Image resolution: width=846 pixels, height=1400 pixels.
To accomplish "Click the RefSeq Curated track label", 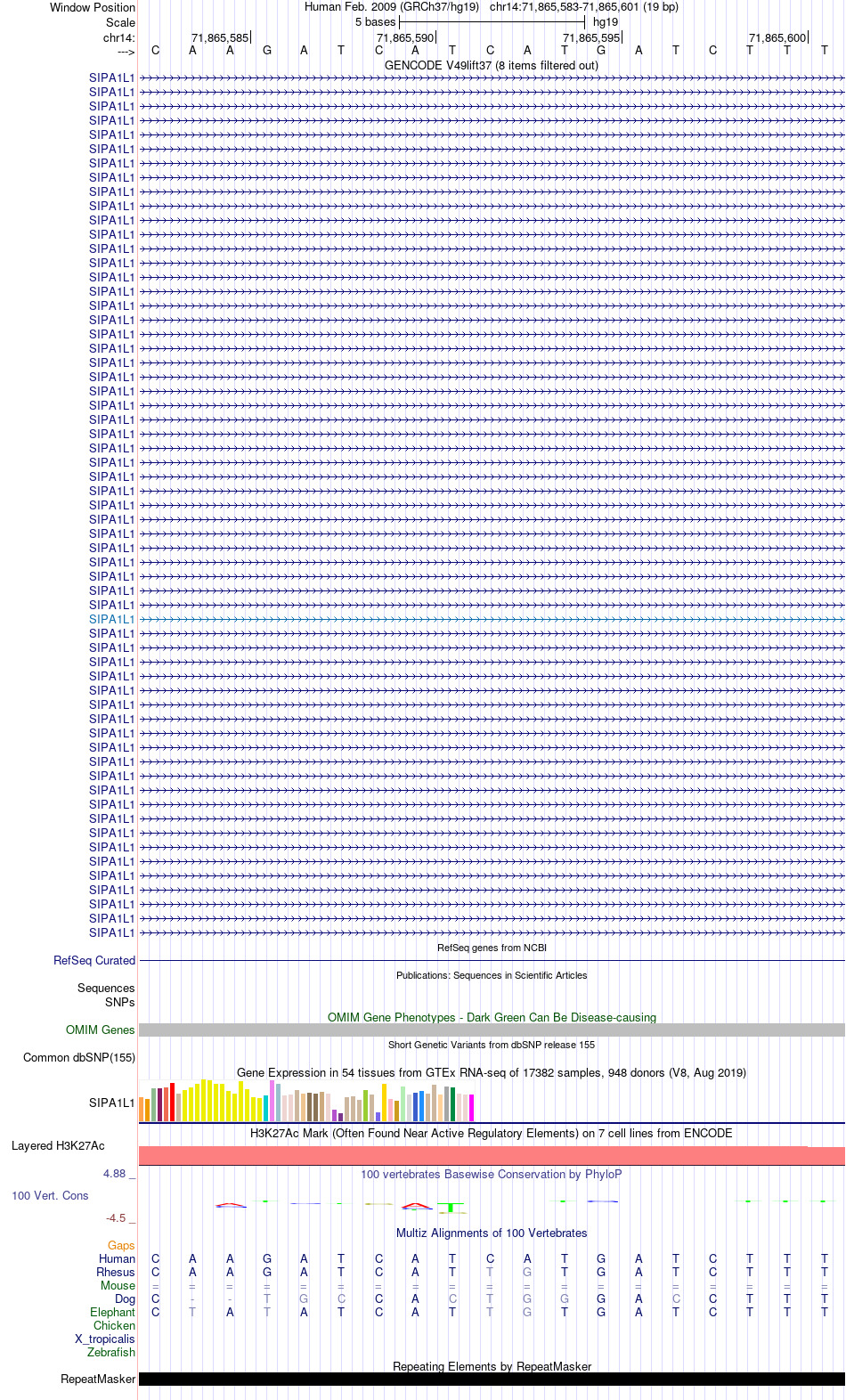I will pyautogui.click(x=94, y=960).
